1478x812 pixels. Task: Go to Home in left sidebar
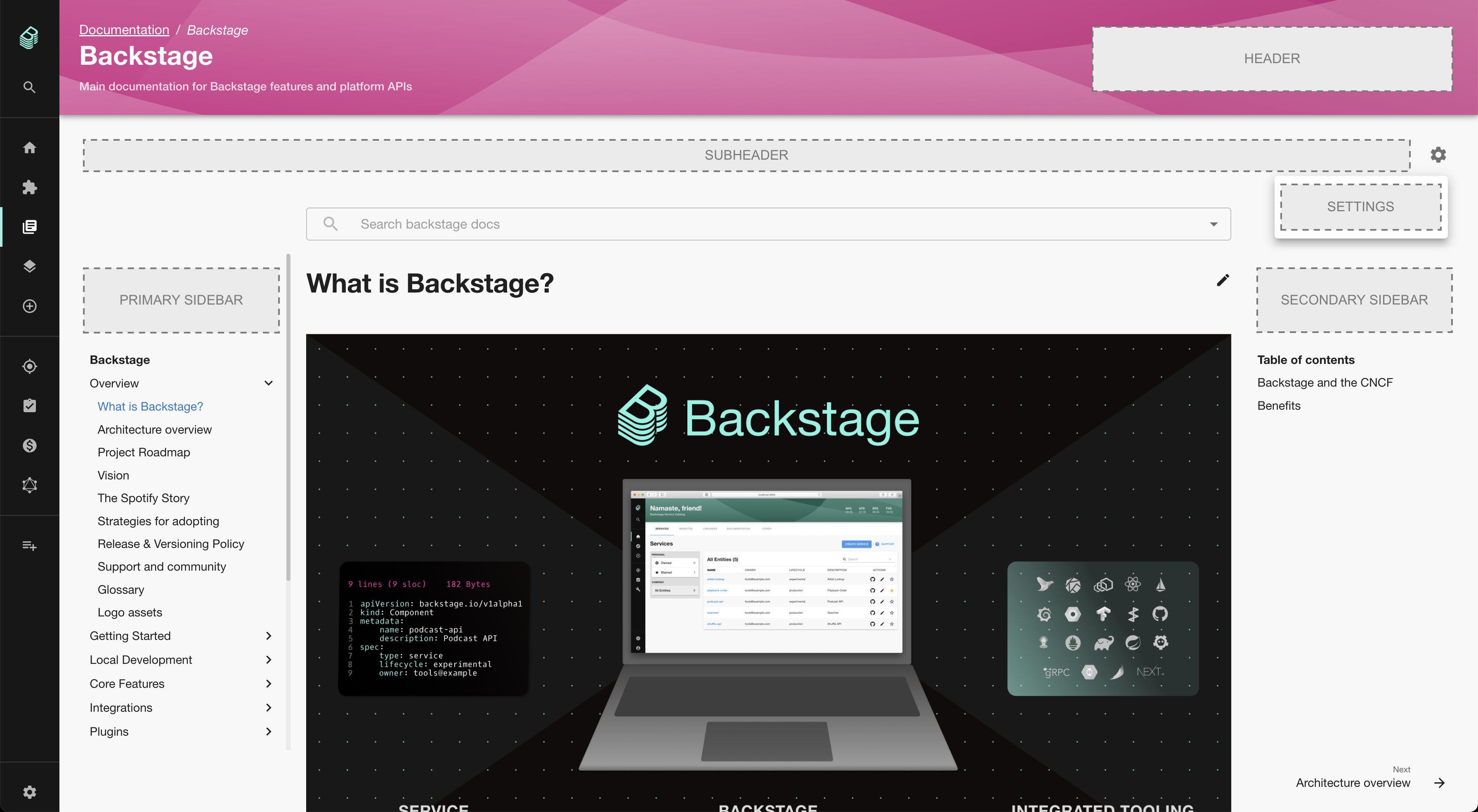click(x=29, y=147)
